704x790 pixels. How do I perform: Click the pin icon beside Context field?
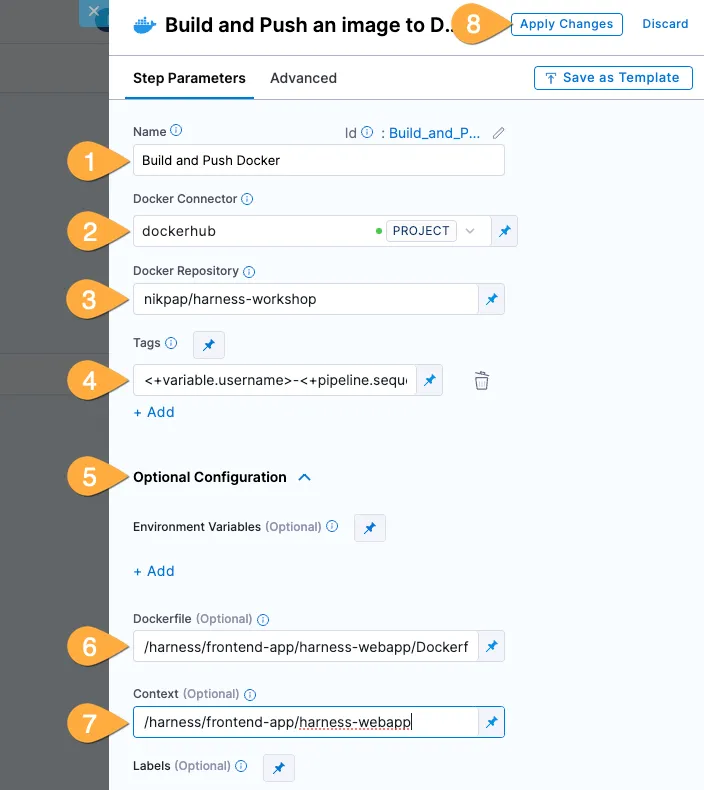pos(492,722)
